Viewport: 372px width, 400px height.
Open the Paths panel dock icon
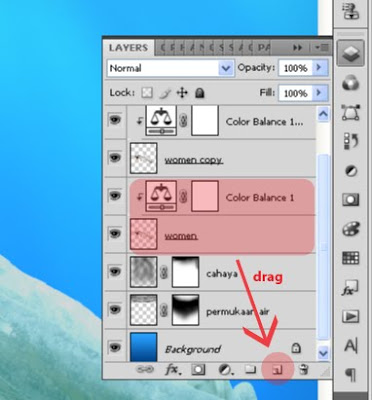point(350,112)
